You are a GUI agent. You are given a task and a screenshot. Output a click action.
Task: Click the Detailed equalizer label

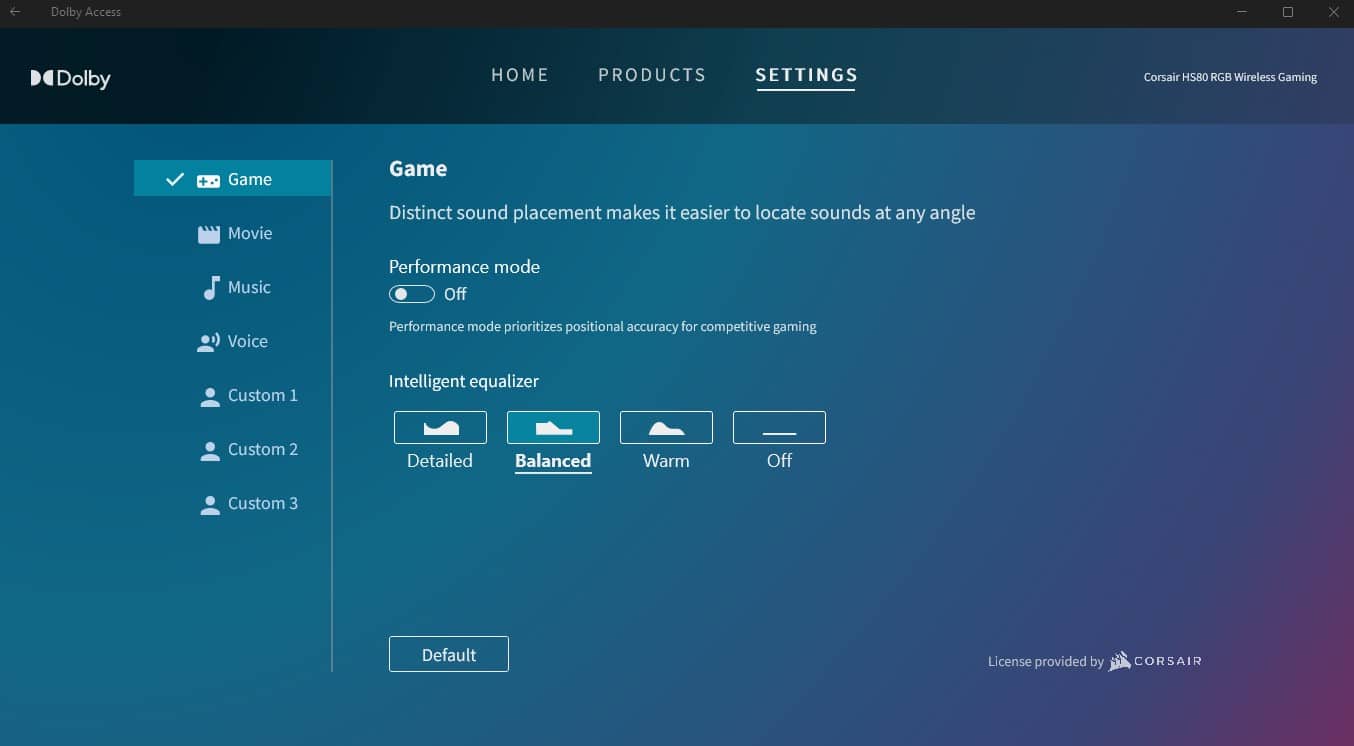point(440,461)
